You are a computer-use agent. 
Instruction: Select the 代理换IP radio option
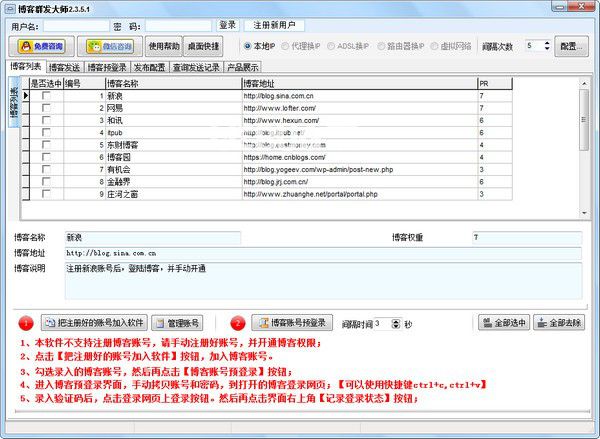[301, 46]
